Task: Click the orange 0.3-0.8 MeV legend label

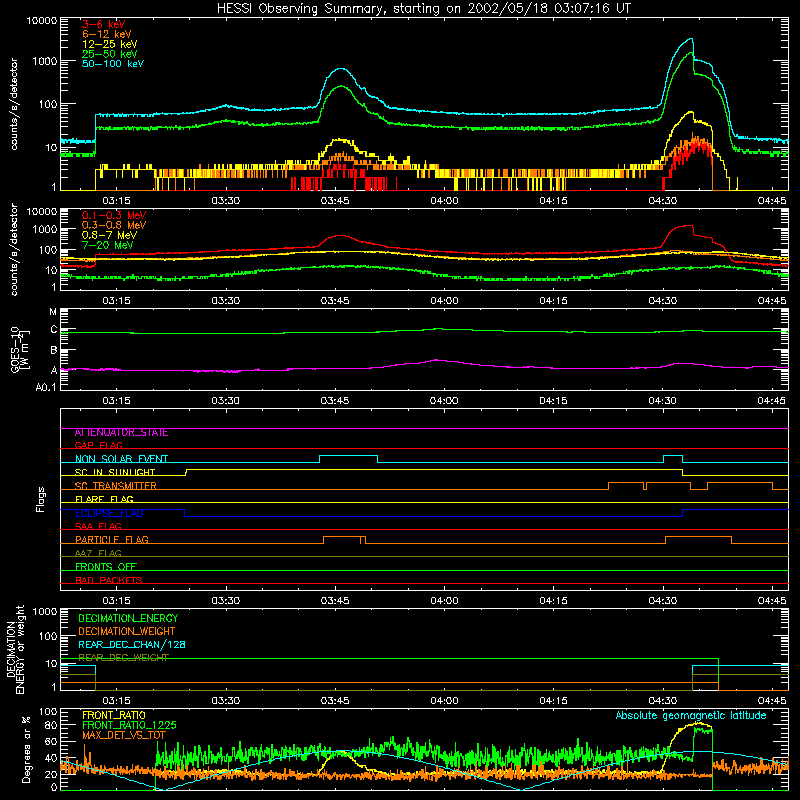Action: pyautogui.click(x=114, y=226)
